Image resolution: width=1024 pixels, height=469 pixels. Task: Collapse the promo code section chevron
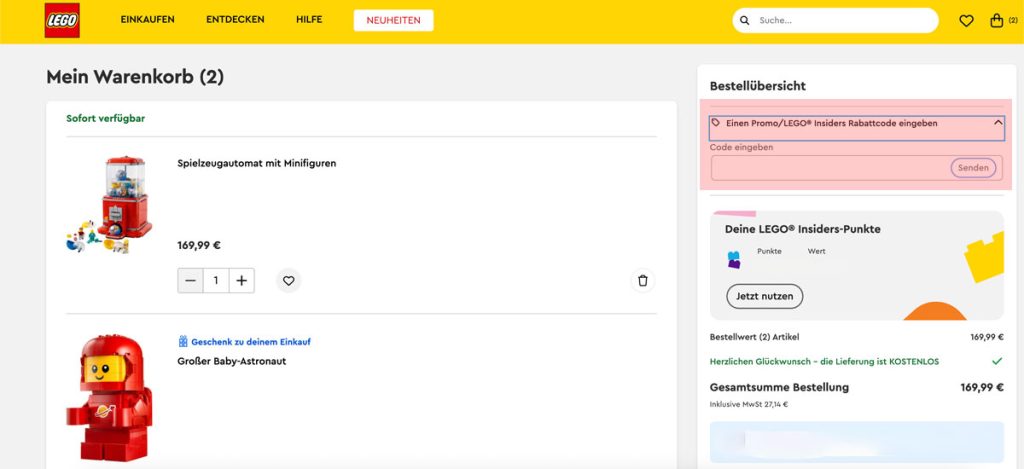[997, 123]
